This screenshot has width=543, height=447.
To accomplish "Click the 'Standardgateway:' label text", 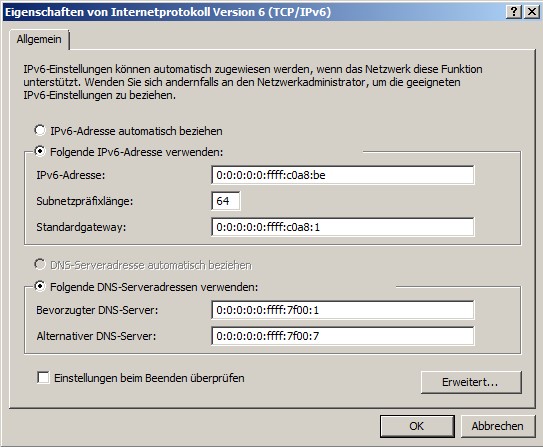I will pos(81,227).
